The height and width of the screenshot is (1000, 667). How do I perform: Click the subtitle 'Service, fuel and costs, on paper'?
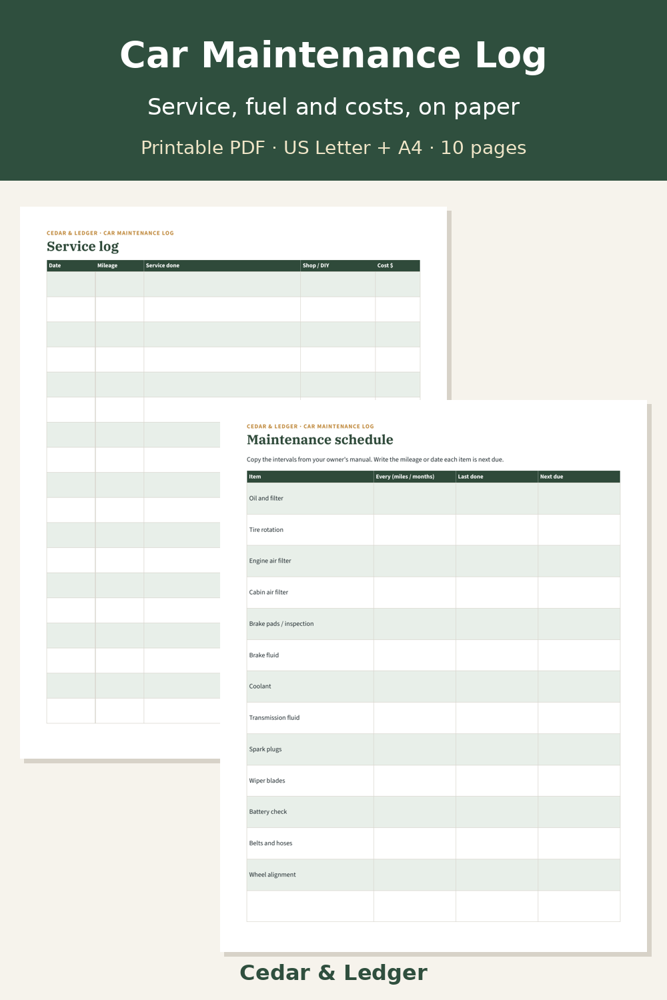click(x=333, y=107)
